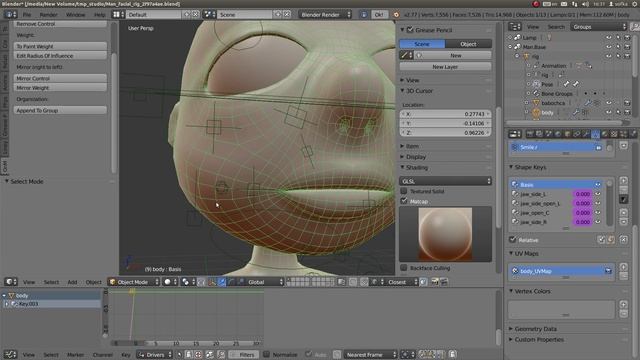Open the Object Mode dropdown

134,282
